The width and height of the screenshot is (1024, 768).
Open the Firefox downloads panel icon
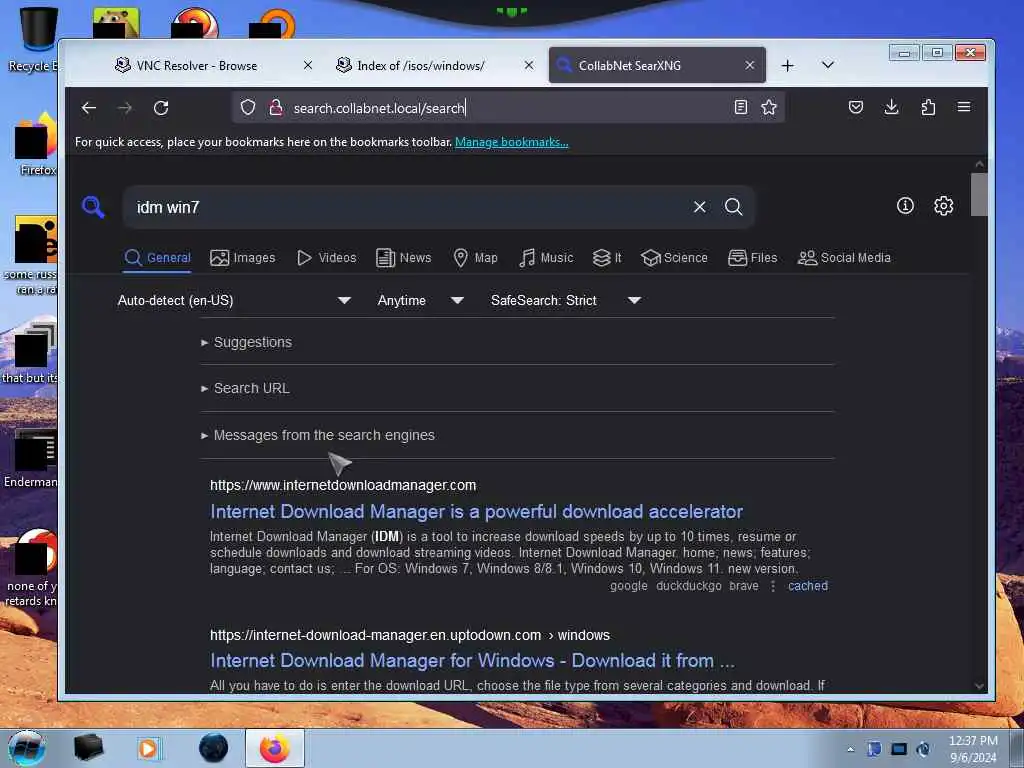(x=891, y=107)
